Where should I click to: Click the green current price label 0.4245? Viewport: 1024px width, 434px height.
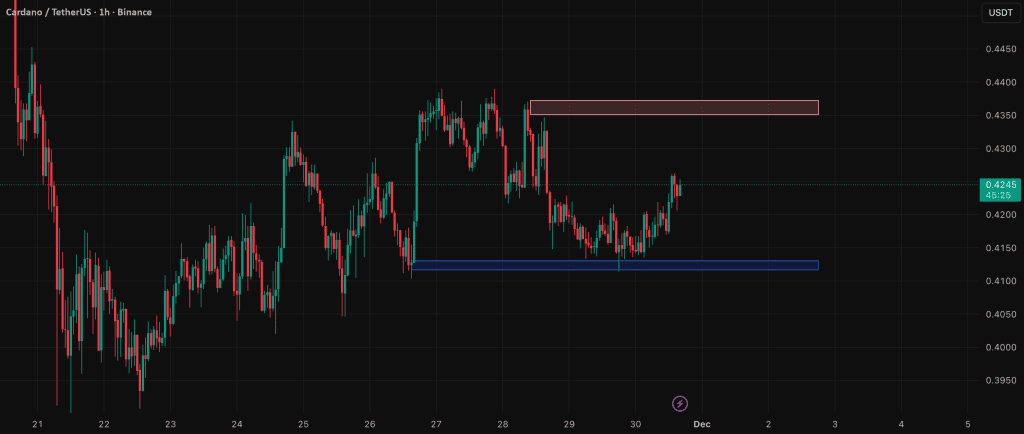click(1000, 184)
